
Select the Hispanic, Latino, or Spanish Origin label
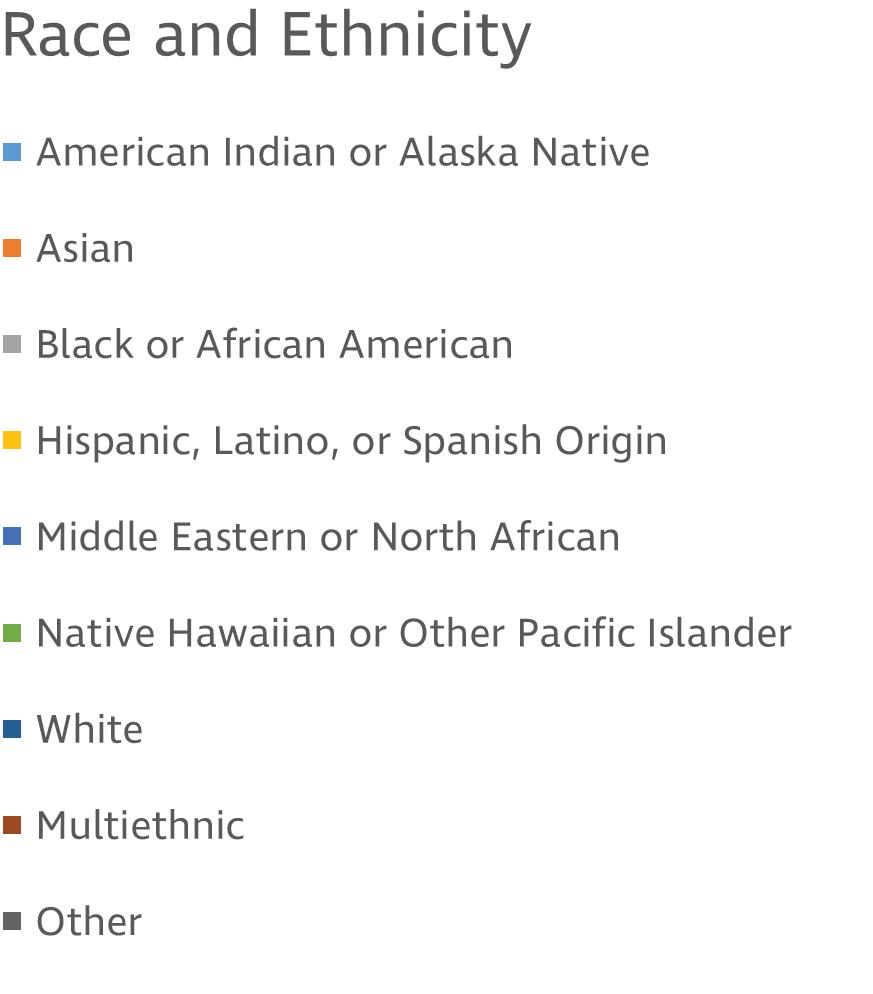[351, 441]
